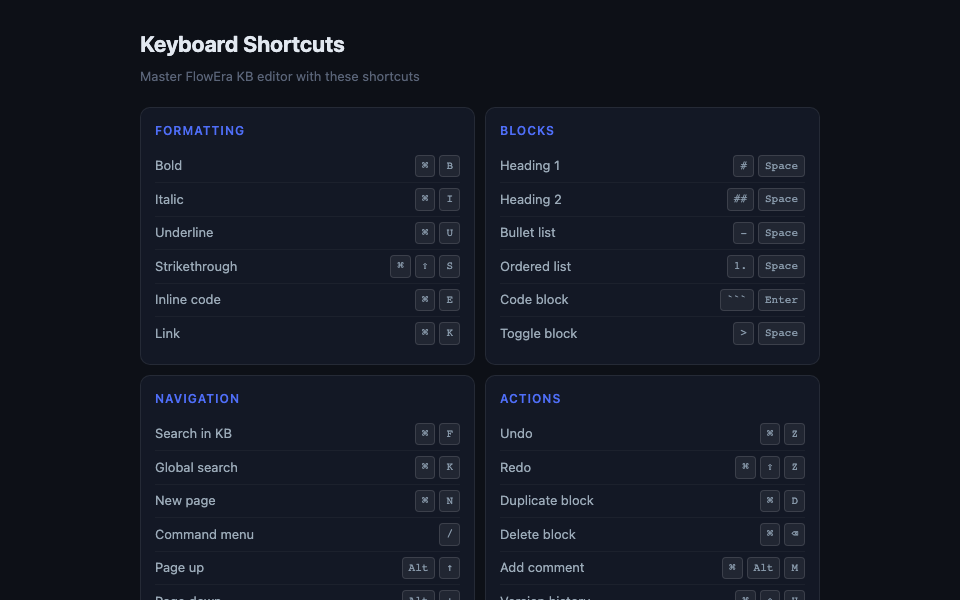
Task: Click the Z key in the Undo row
Action: click(794, 434)
